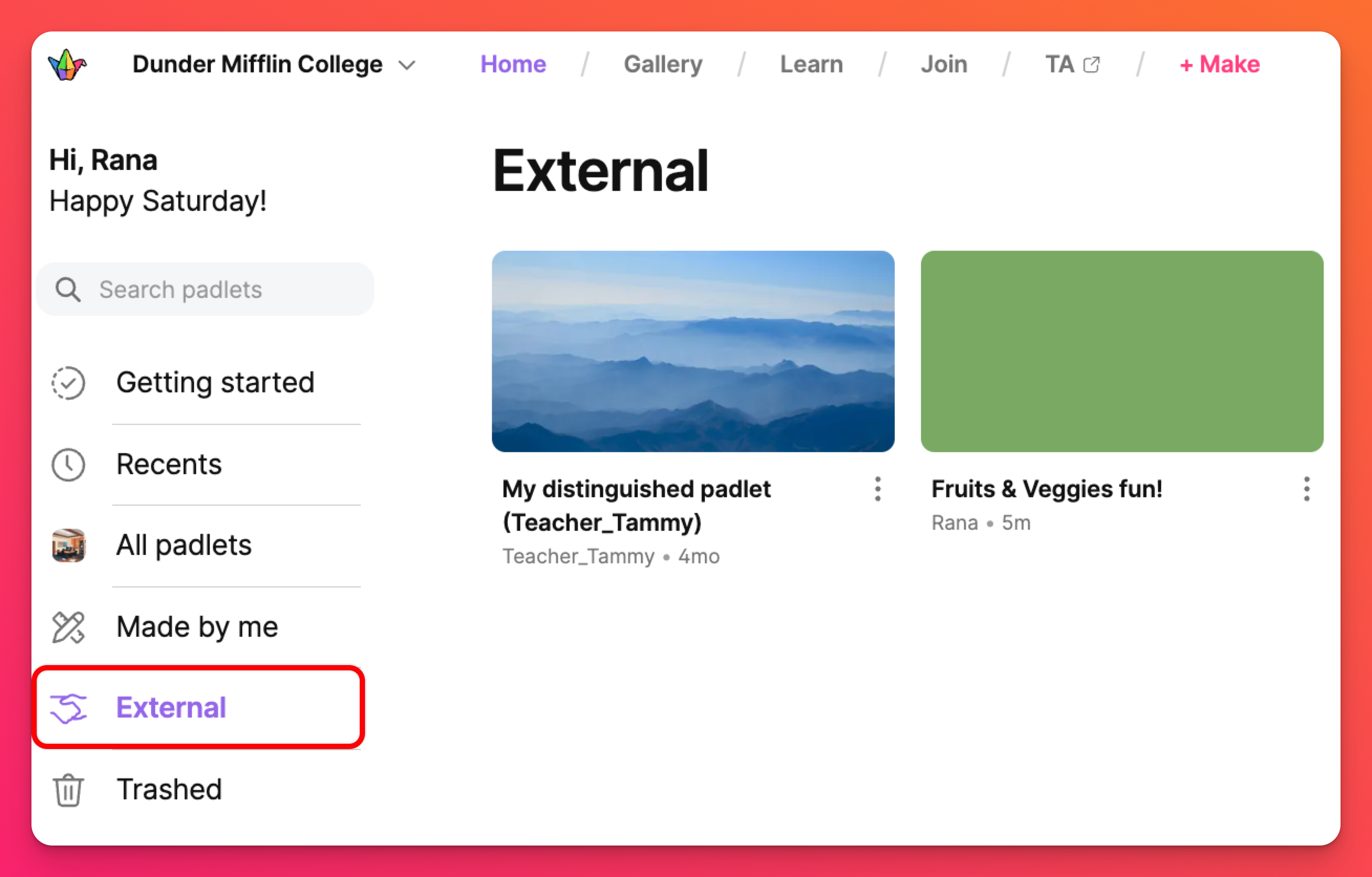
Task: Click the All padlets avatar thumbnail icon
Action: (68, 546)
